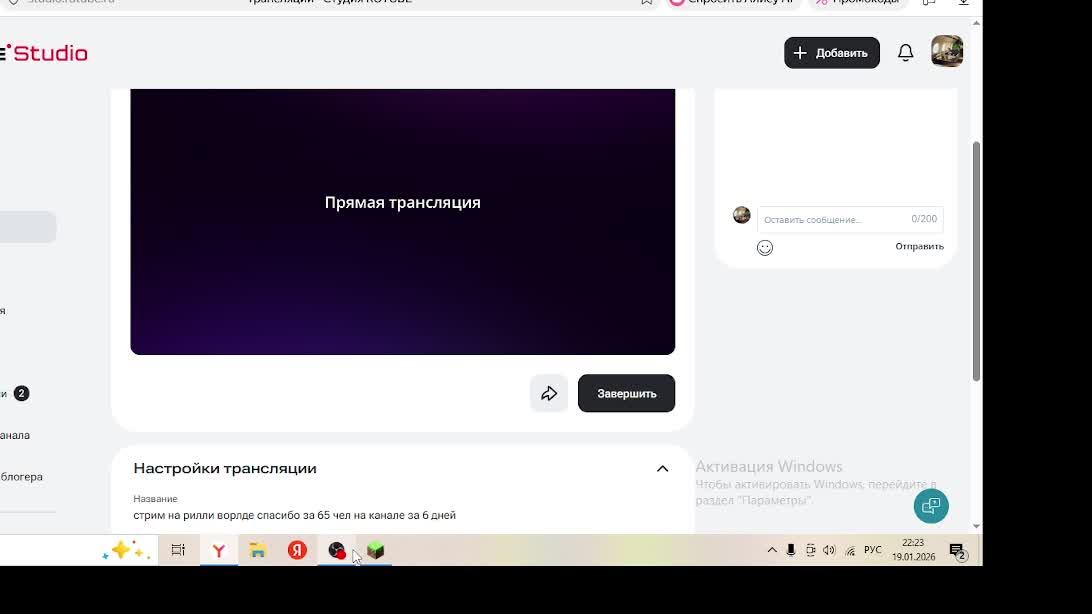The height and width of the screenshot is (614, 1092).
Task: Click the Спросить Алису AI button
Action: [x=733, y=2]
